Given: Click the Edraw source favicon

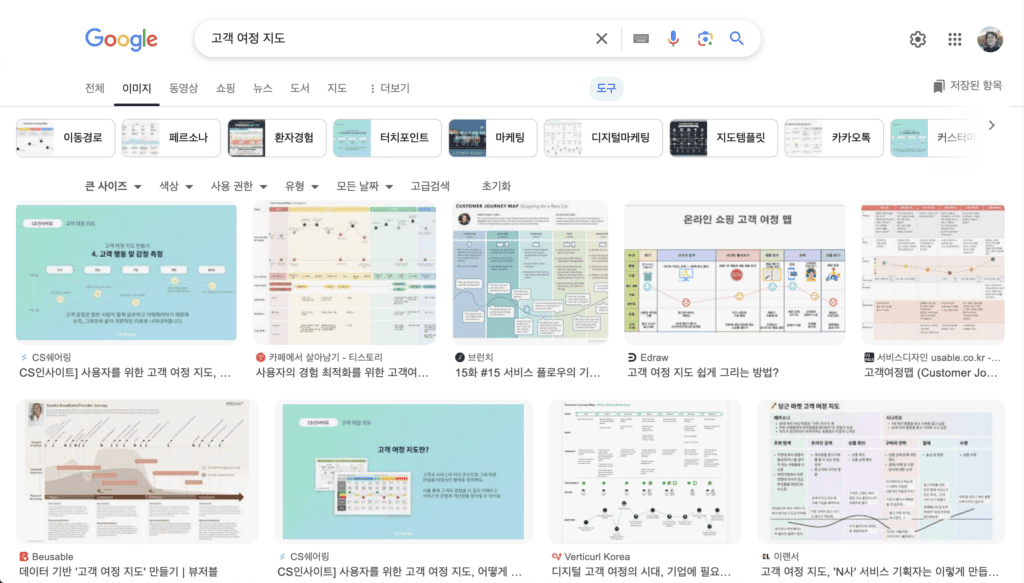Looking at the screenshot, I should 632,358.
